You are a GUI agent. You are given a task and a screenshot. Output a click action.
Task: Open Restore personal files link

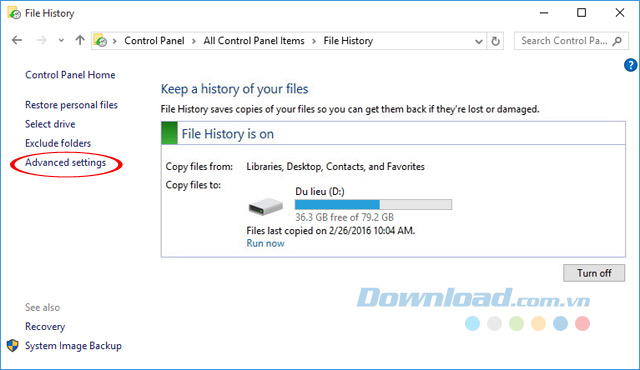pyautogui.click(x=71, y=105)
